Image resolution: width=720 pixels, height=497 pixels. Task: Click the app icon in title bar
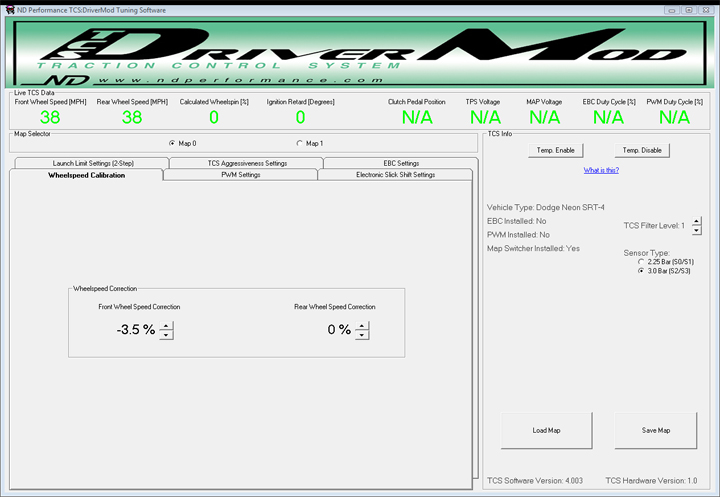(x=10, y=10)
